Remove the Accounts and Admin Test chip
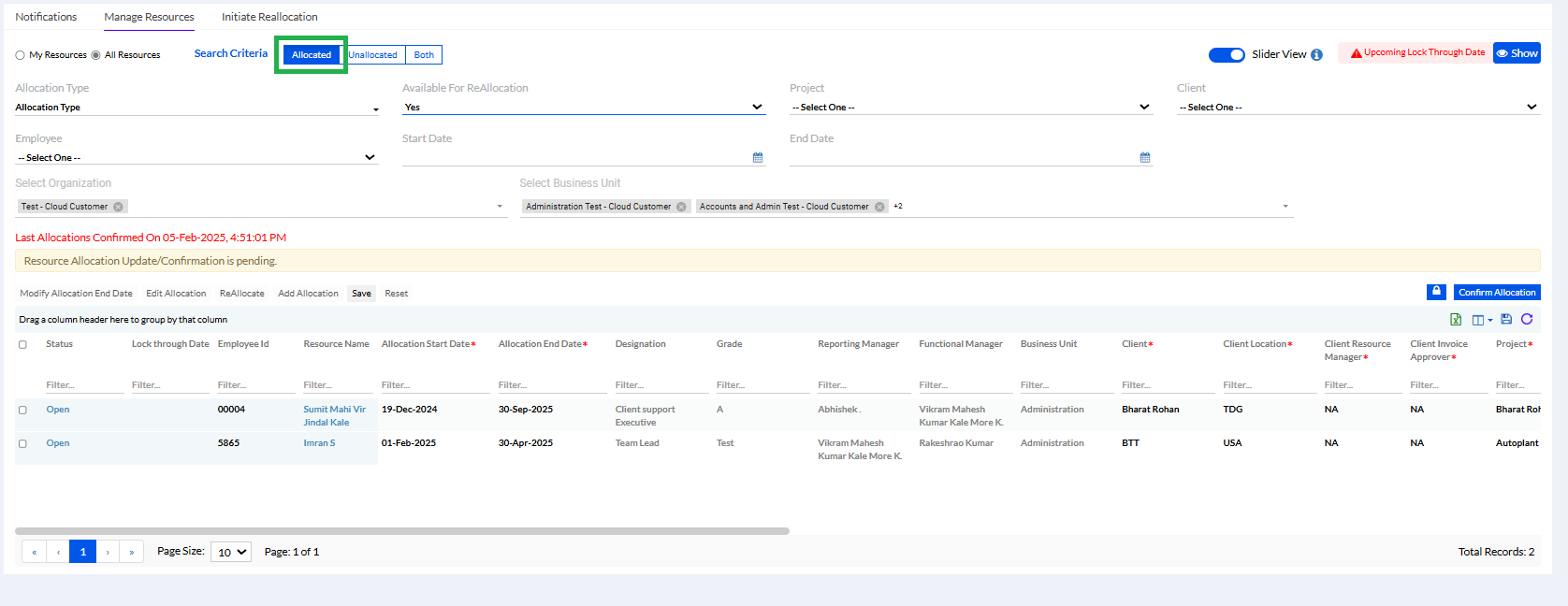Image resolution: width=1568 pixels, height=606 pixels. [x=879, y=207]
